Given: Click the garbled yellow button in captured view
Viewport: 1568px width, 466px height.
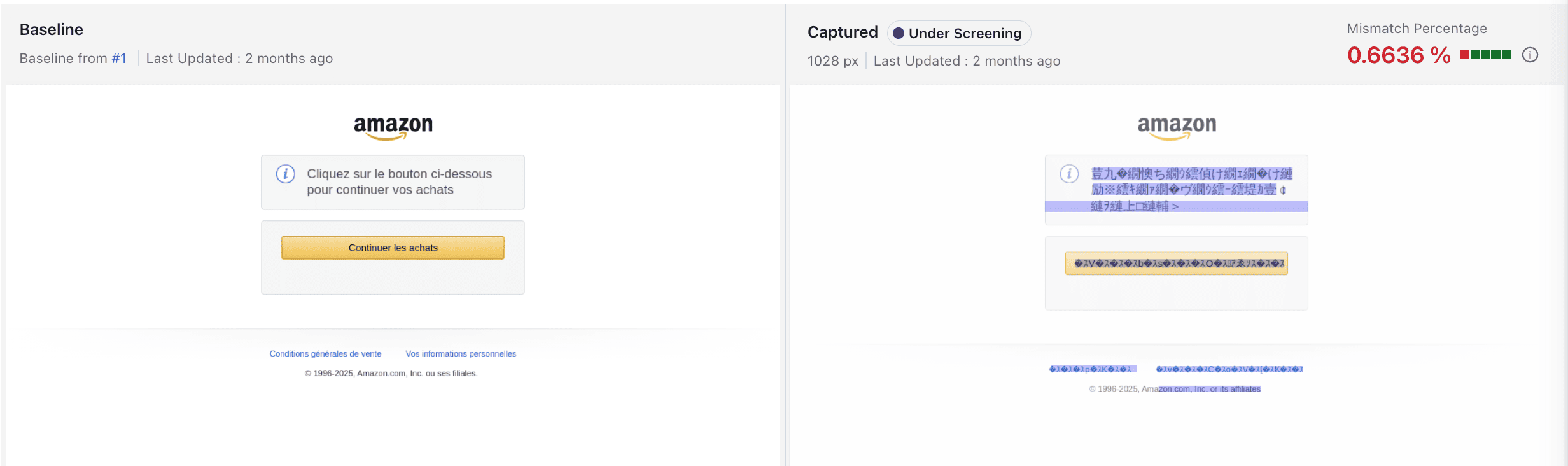Looking at the screenshot, I should [1176, 263].
